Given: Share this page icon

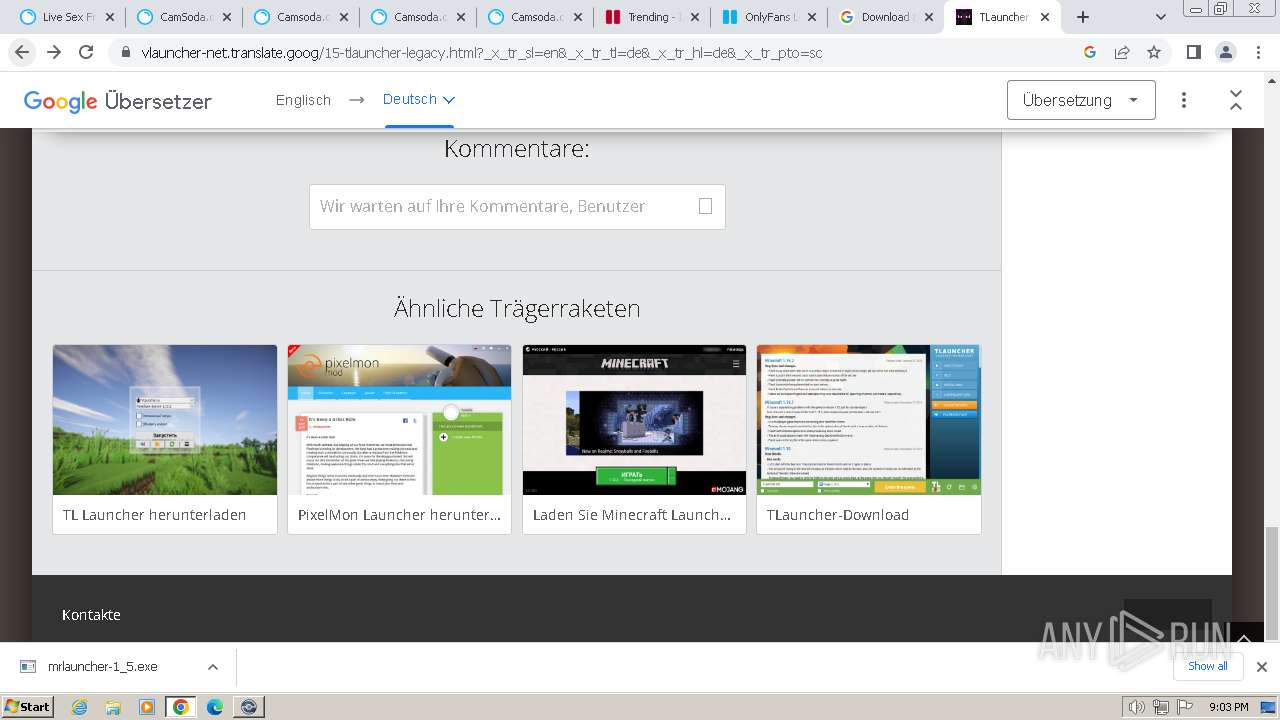Looking at the screenshot, I should point(1122,52).
